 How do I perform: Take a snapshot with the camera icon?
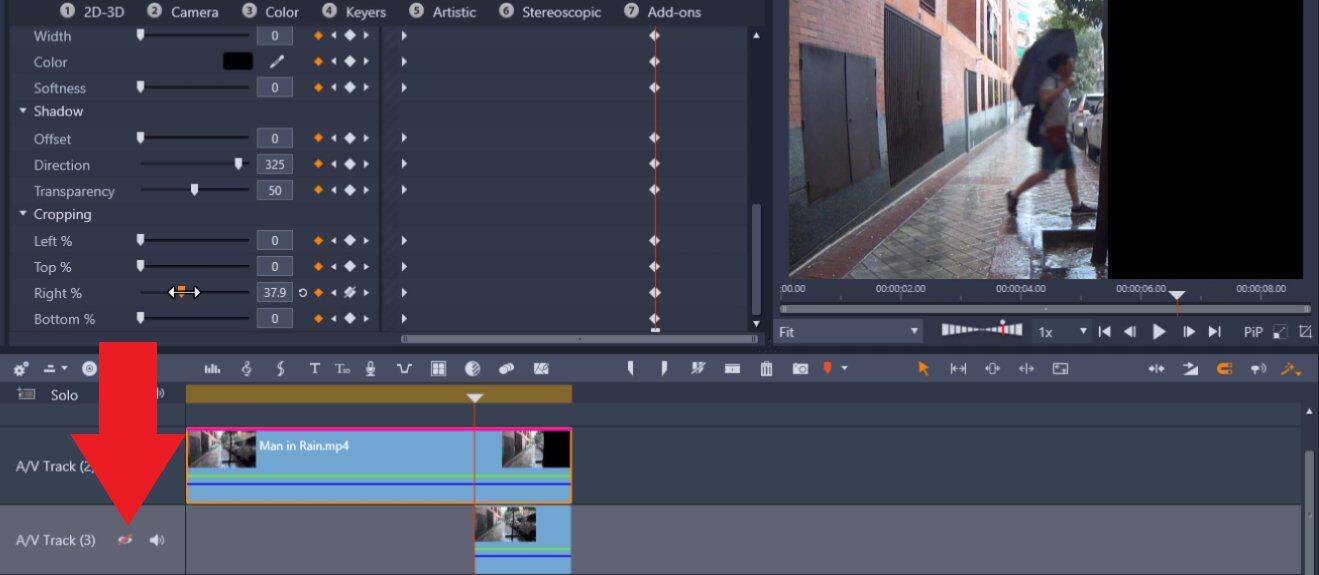(x=800, y=369)
